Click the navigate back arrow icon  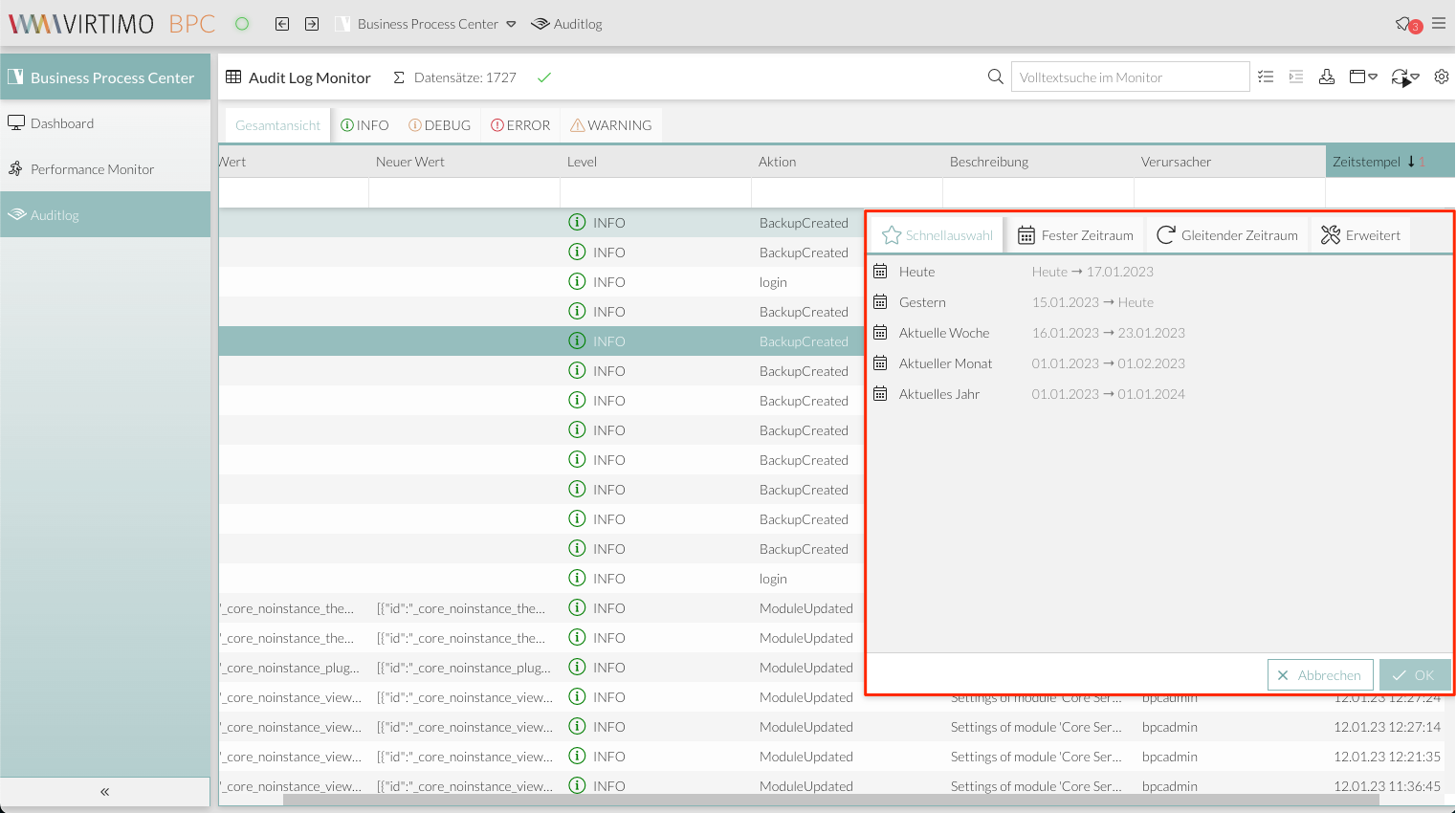282,24
